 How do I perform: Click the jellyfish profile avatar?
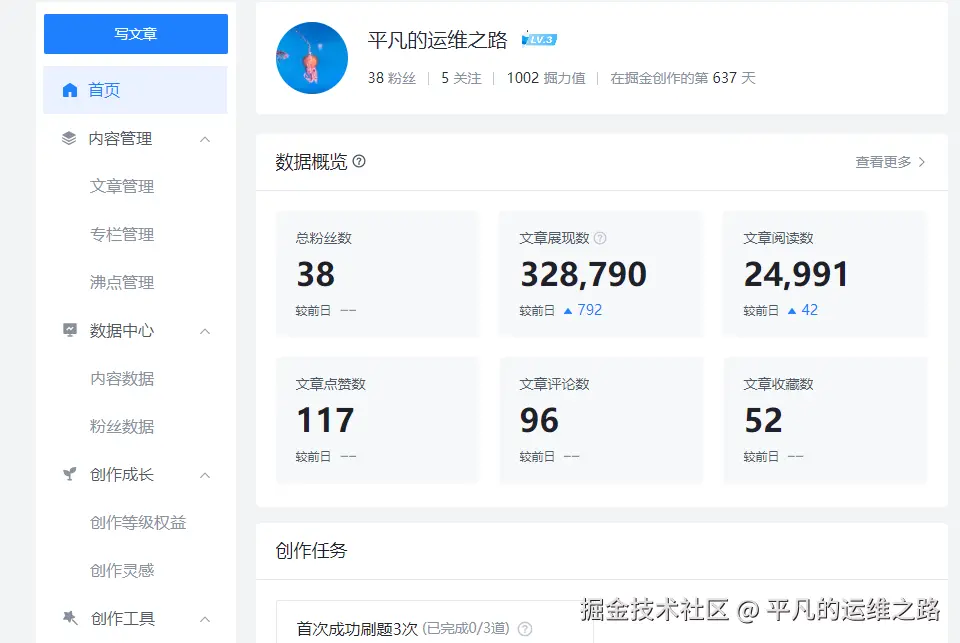click(x=312, y=58)
